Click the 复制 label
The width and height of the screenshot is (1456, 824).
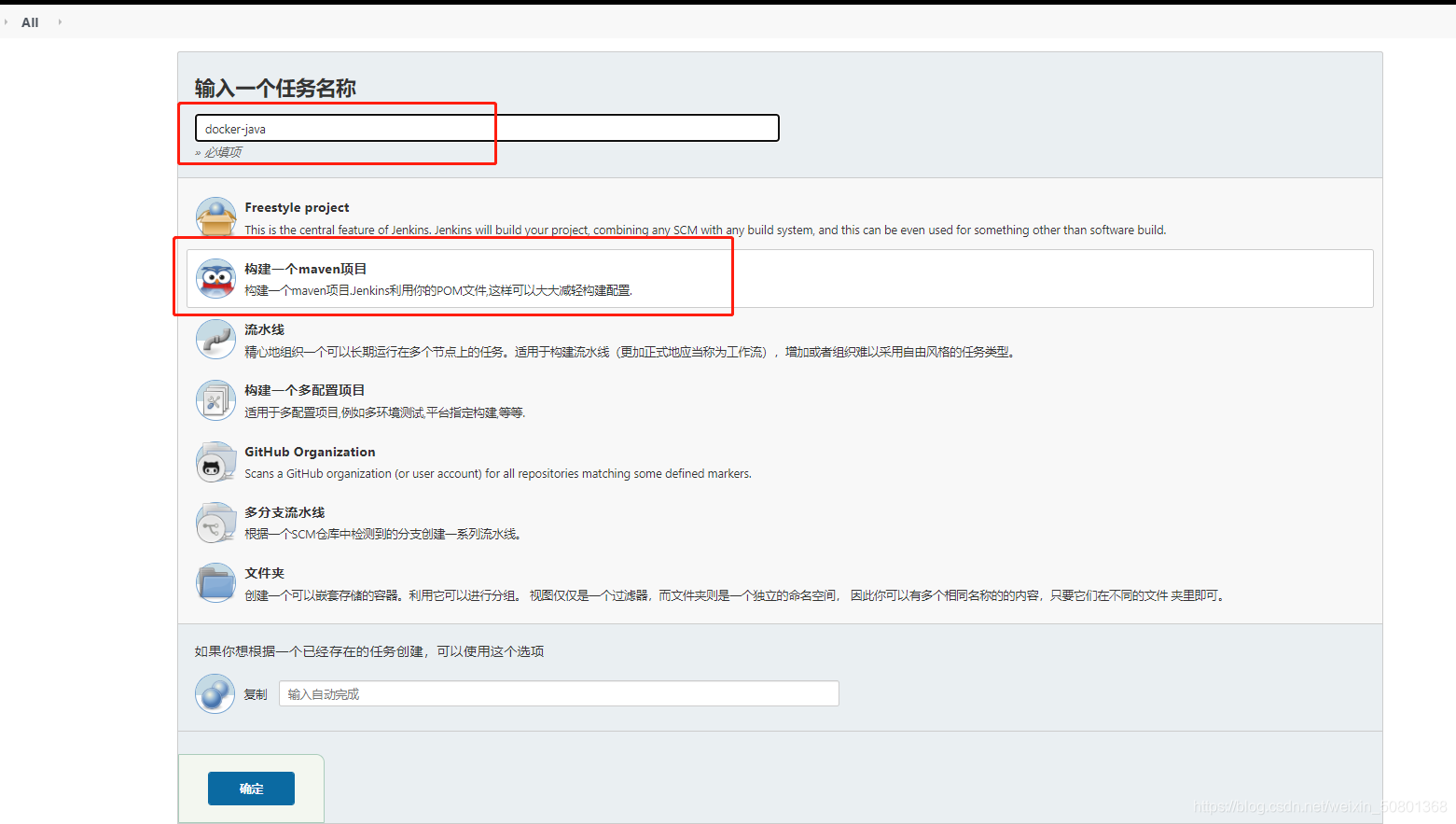coord(256,694)
